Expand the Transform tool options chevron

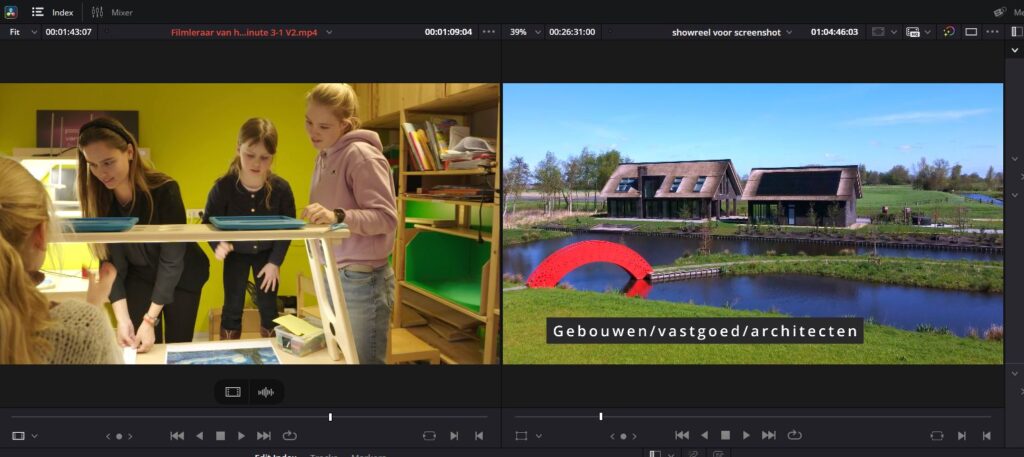(538, 435)
